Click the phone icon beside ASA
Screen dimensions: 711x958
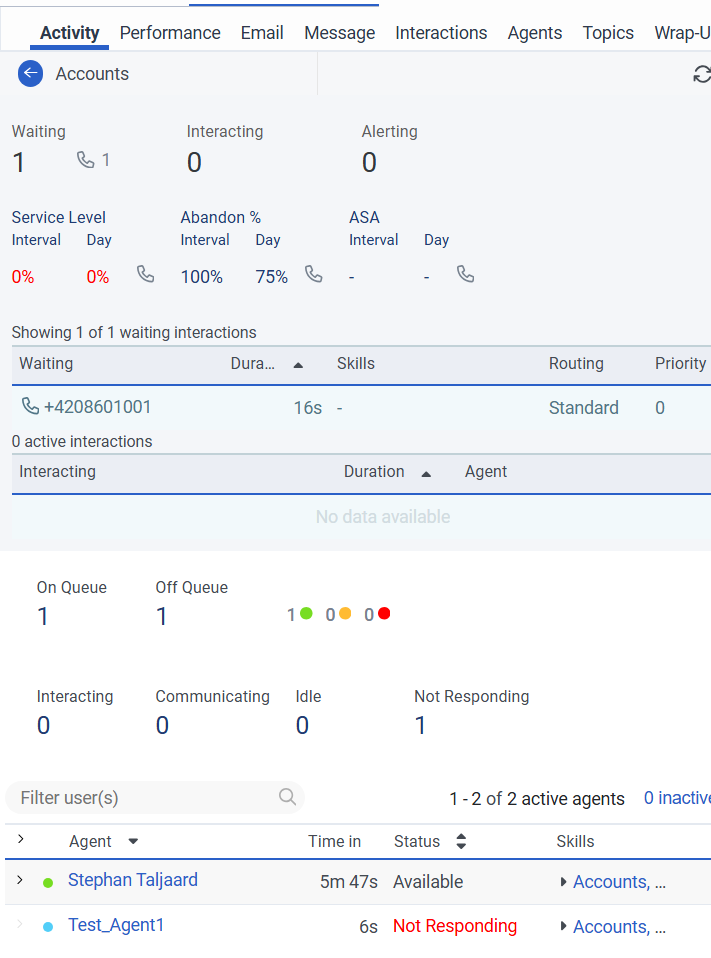tap(465, 274)
